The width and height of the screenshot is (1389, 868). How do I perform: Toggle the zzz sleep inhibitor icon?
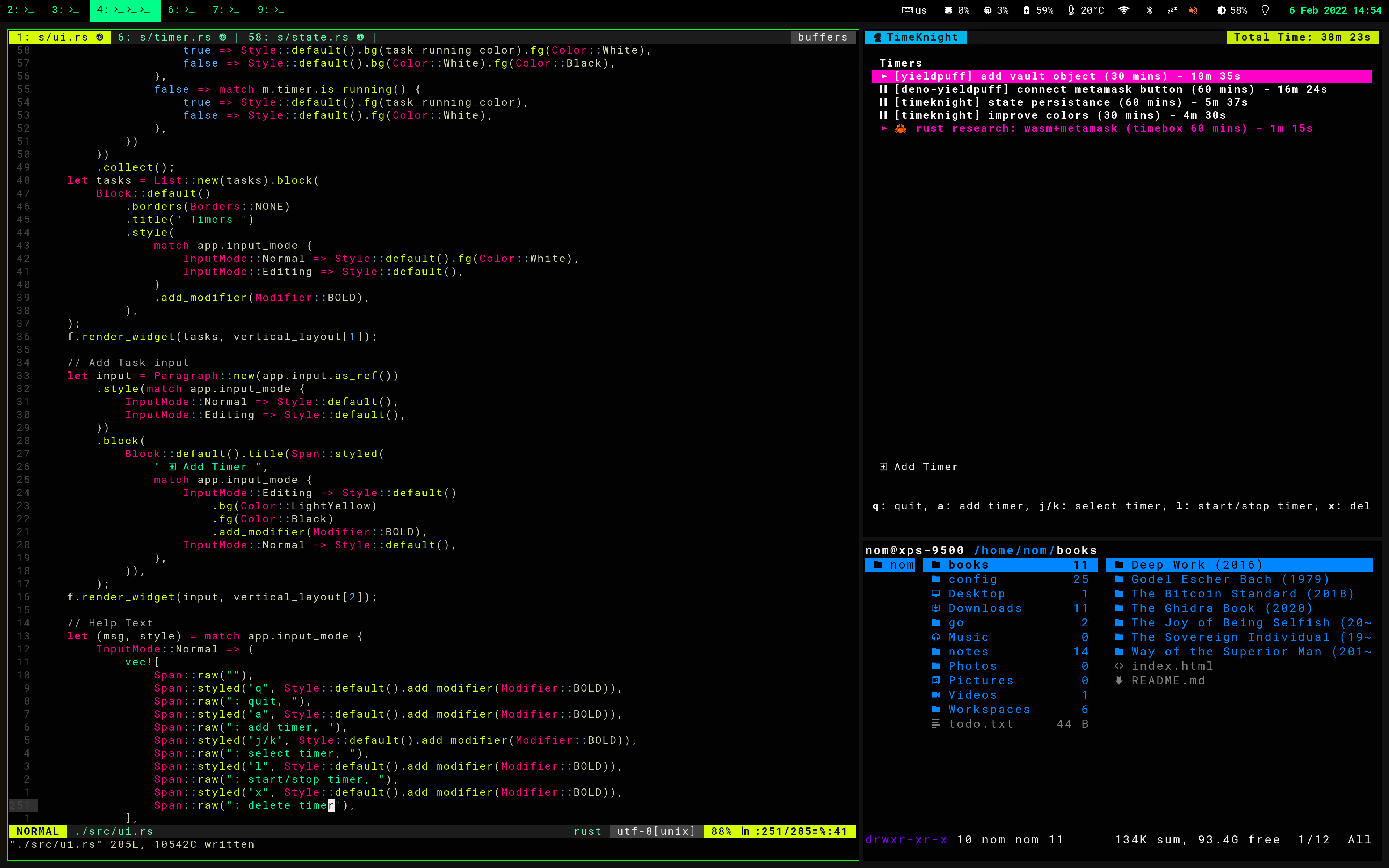point(1172,10)
